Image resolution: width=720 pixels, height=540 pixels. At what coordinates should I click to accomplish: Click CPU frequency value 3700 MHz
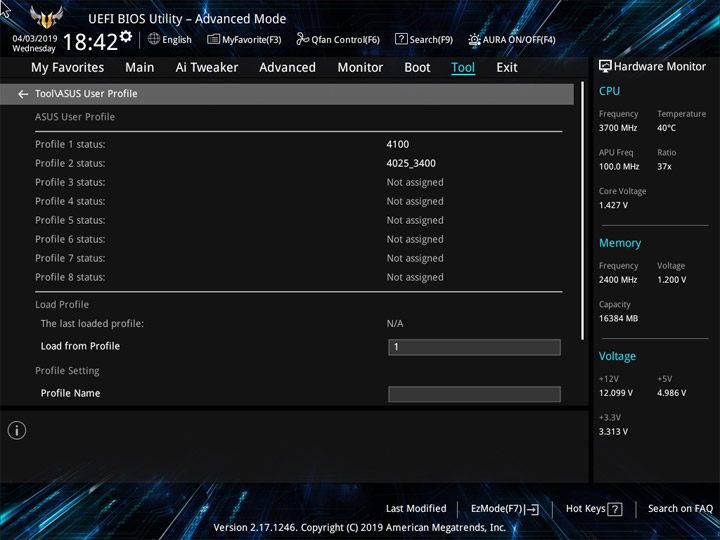[x=618, y=128]
